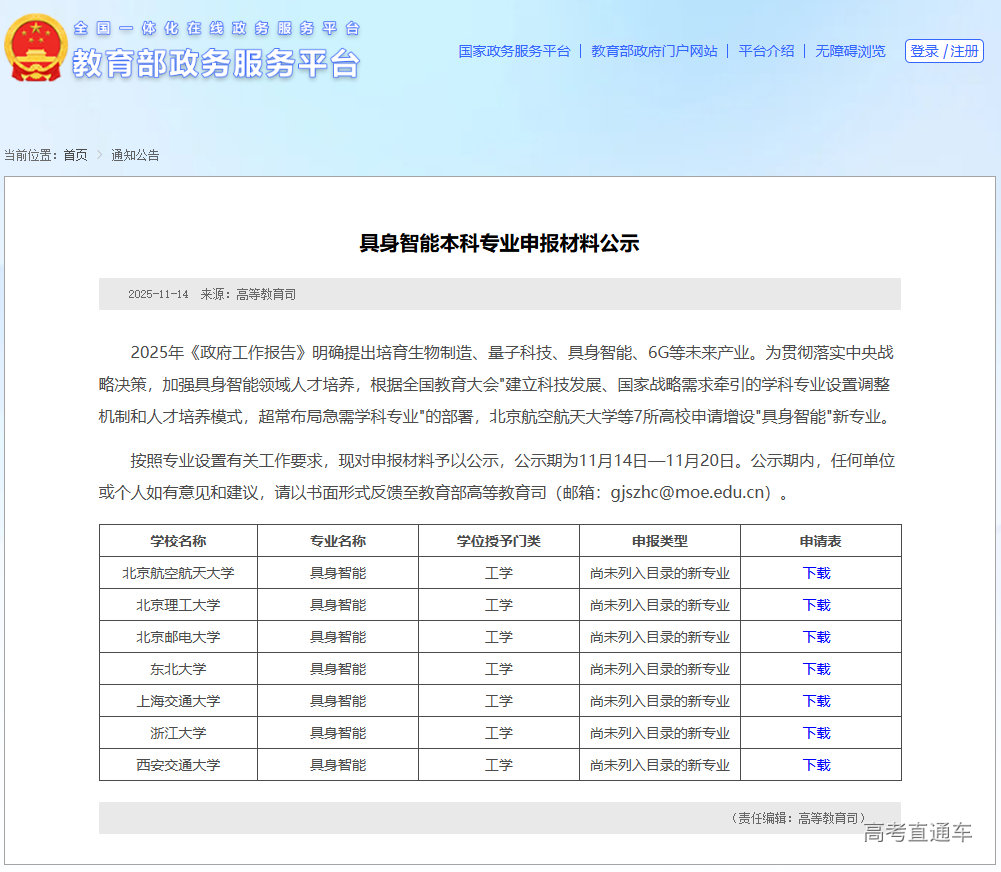Navigate to 首页 via the breadcrumb

coord(75,155)
